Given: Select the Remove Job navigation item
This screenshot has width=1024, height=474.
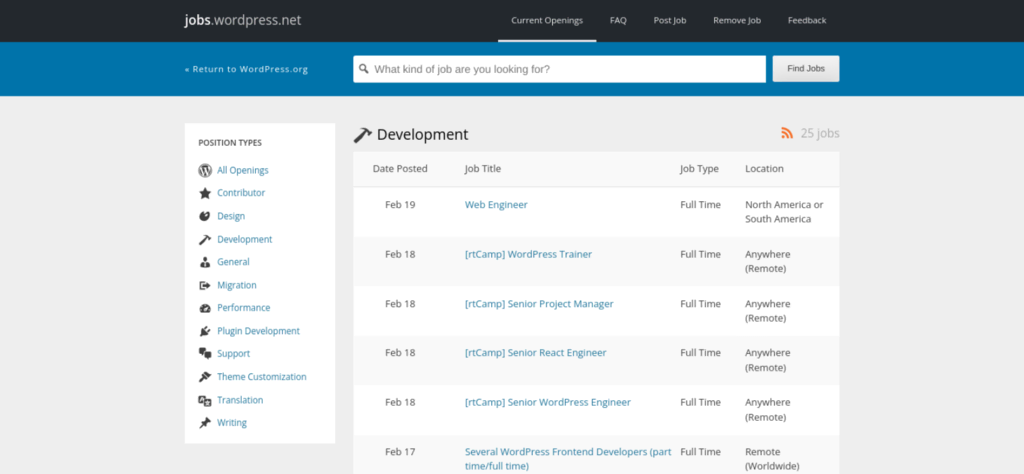Looking at the screenshot, I should point(737,20).
